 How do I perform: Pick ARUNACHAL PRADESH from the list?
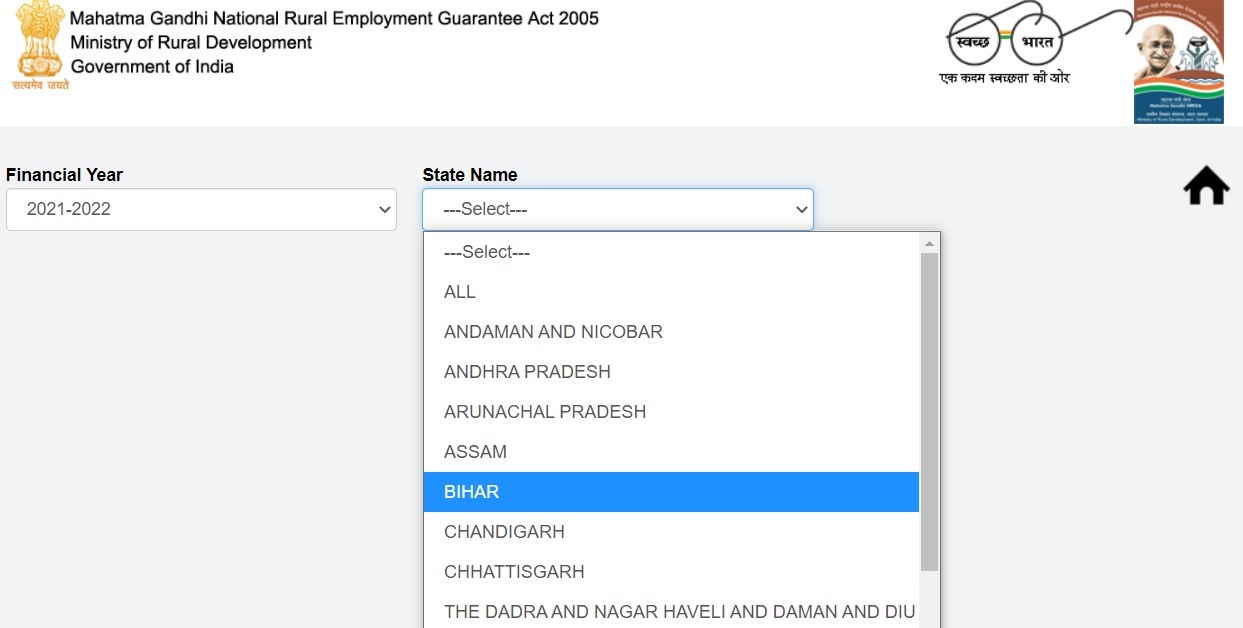tap(671, 412)
